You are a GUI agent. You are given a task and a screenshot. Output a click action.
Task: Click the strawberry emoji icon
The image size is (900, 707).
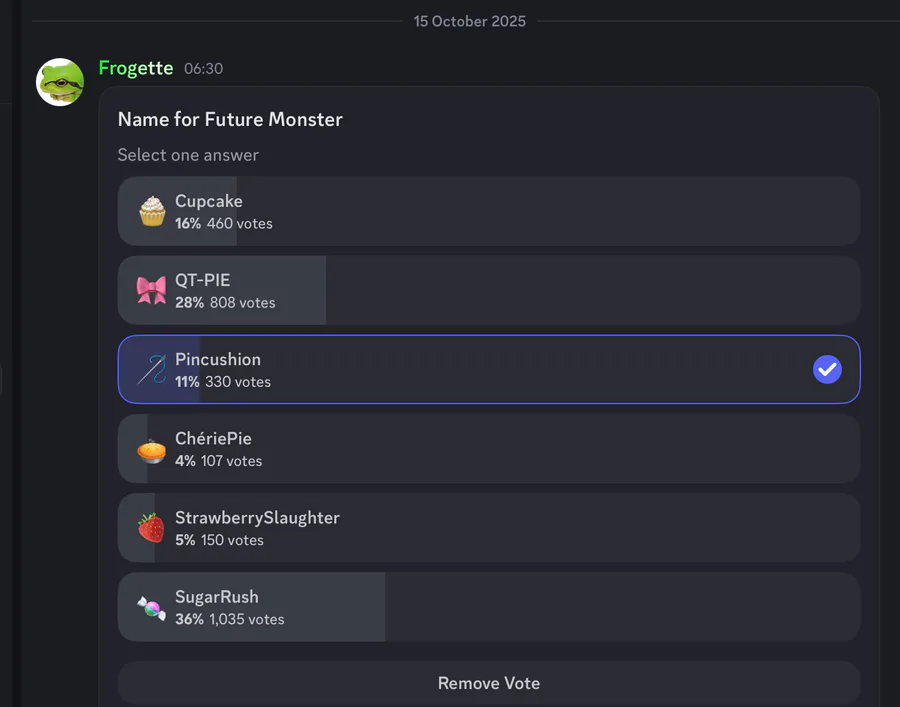click(x=152, y=528)
